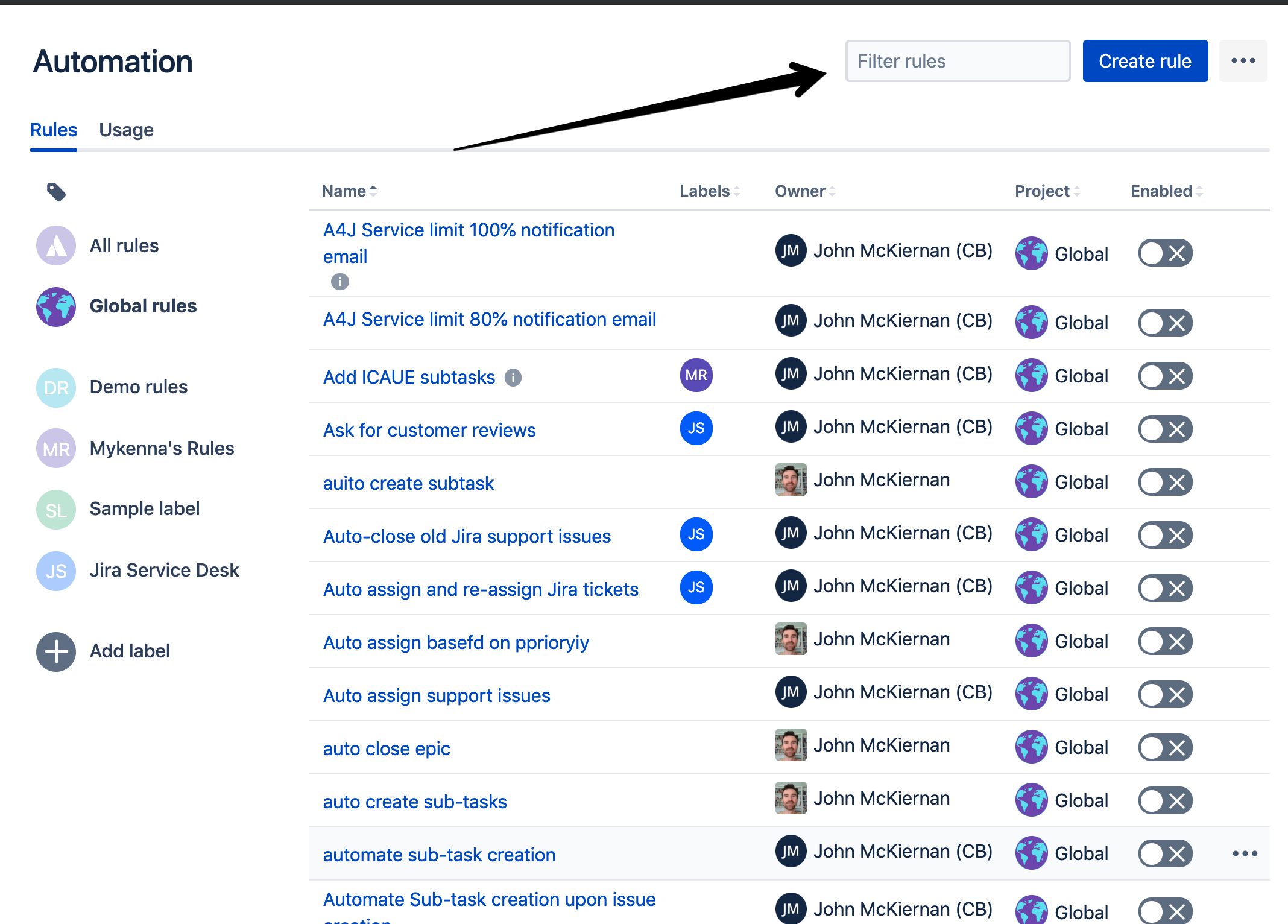The image size is (1288, 924).
Task: Toggle the Ask for customer reviews rule
Action: tap(1165, 429)
